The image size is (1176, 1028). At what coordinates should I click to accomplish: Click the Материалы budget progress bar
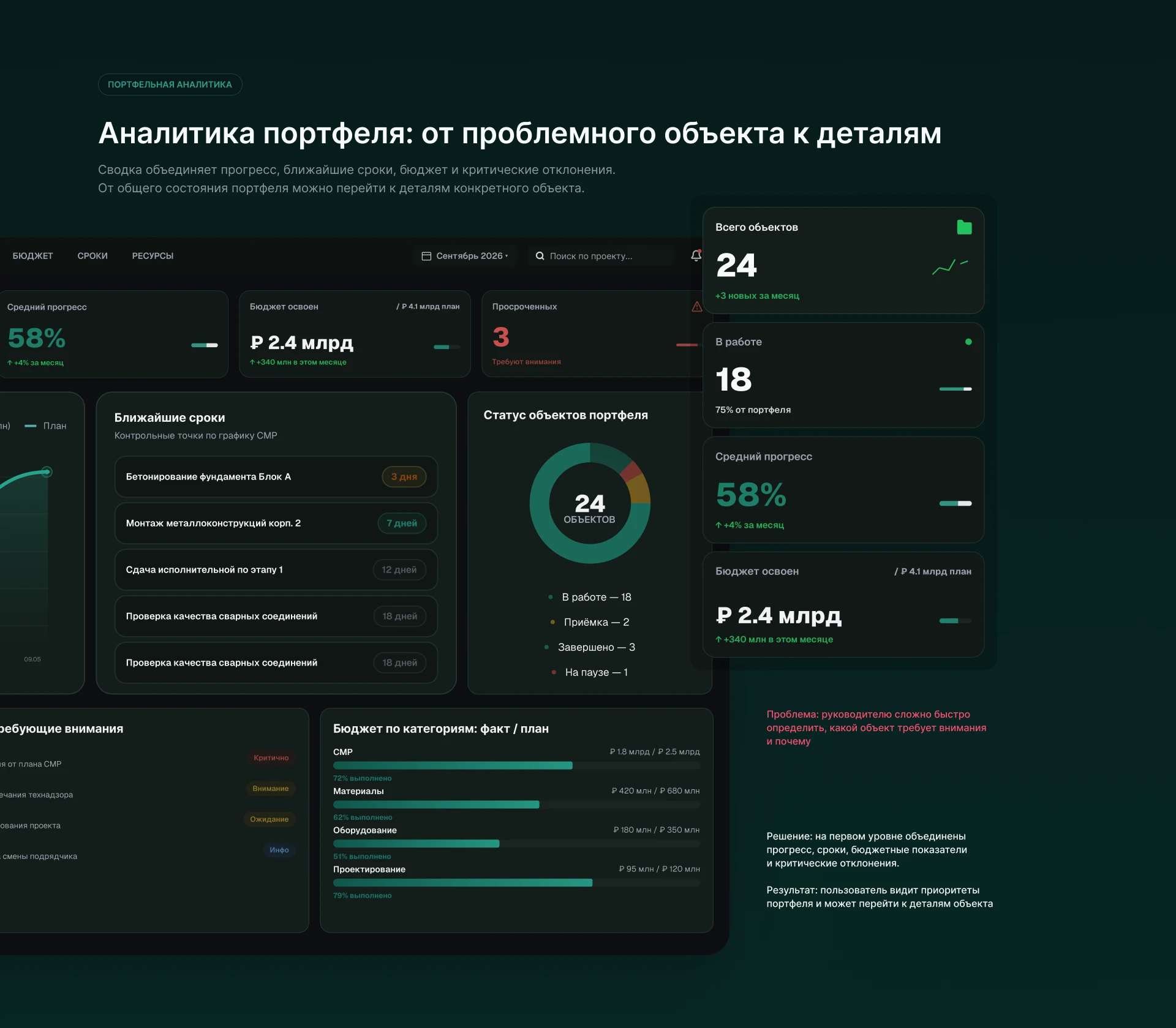tap(516, 805)
